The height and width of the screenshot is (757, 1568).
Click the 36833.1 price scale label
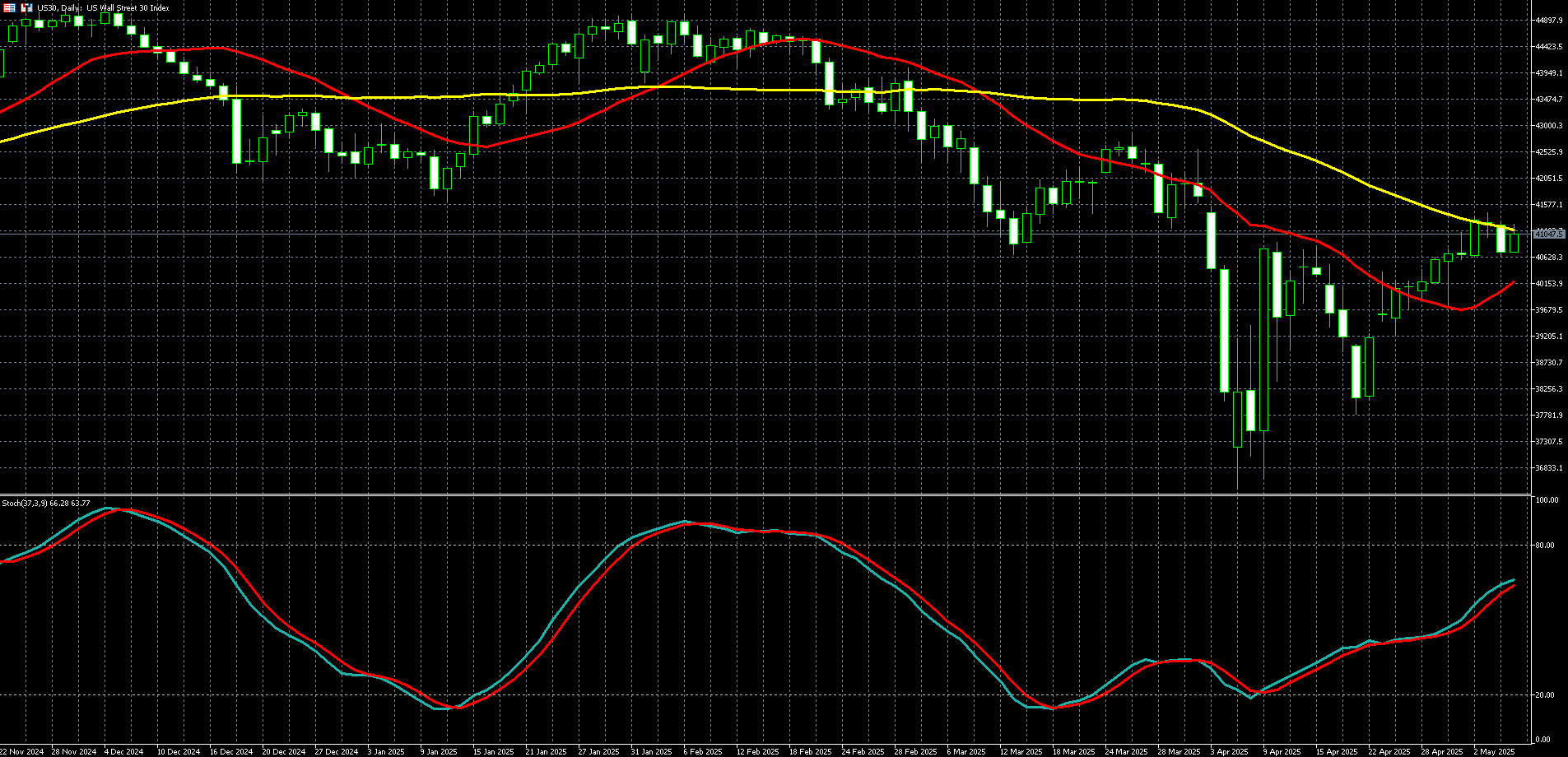click(x=1548, y=468)
